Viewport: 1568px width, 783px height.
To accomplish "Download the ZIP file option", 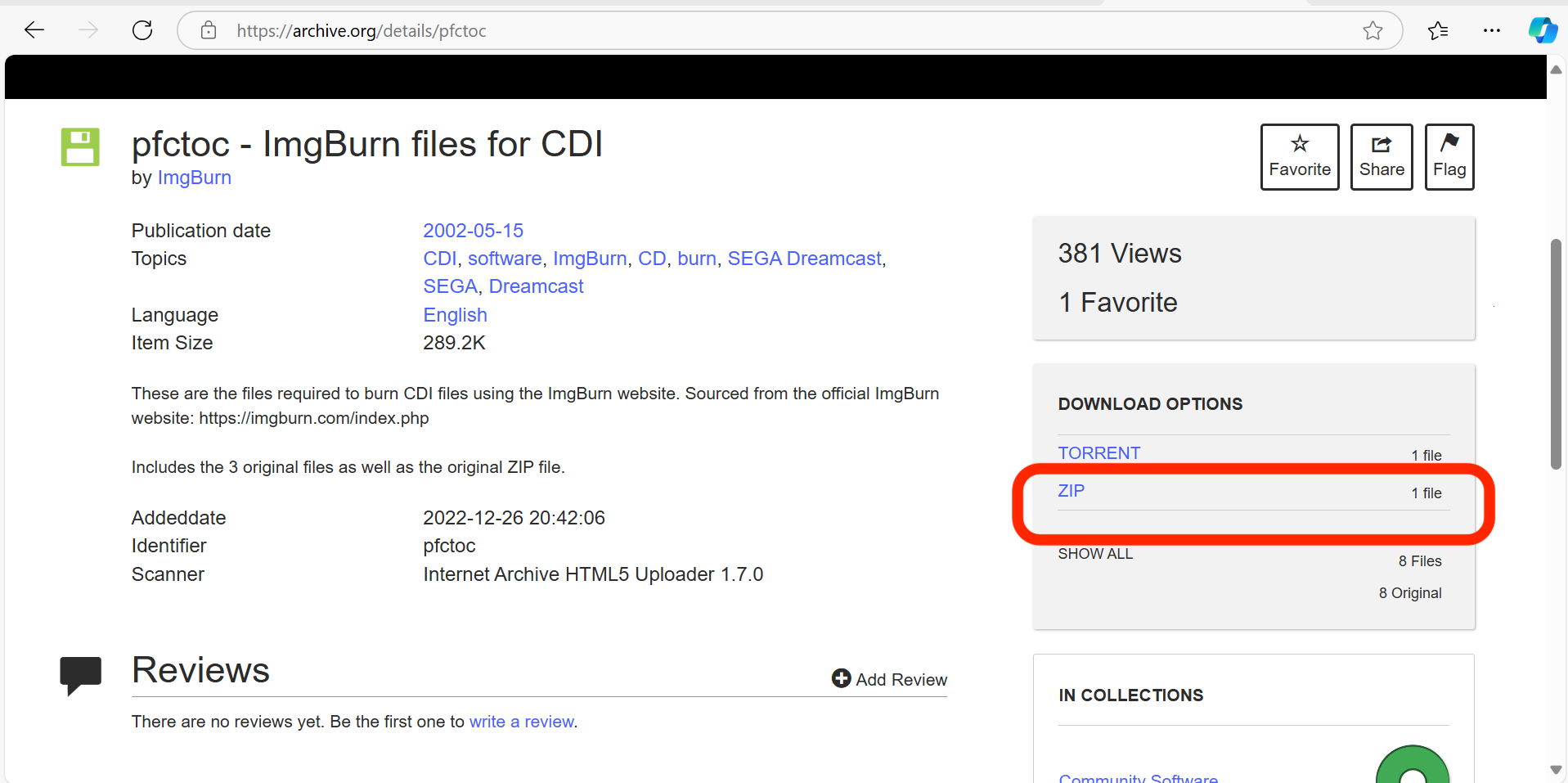I will tap(1071, 491).
